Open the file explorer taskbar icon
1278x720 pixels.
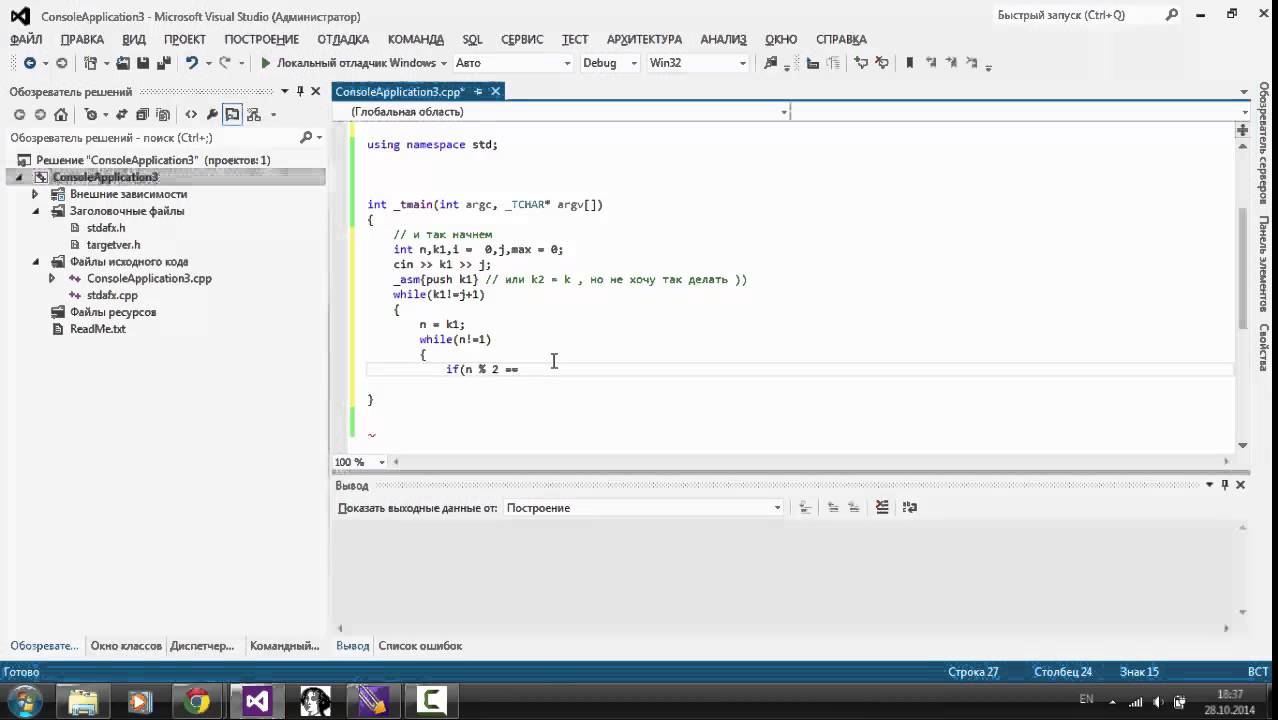84,701
